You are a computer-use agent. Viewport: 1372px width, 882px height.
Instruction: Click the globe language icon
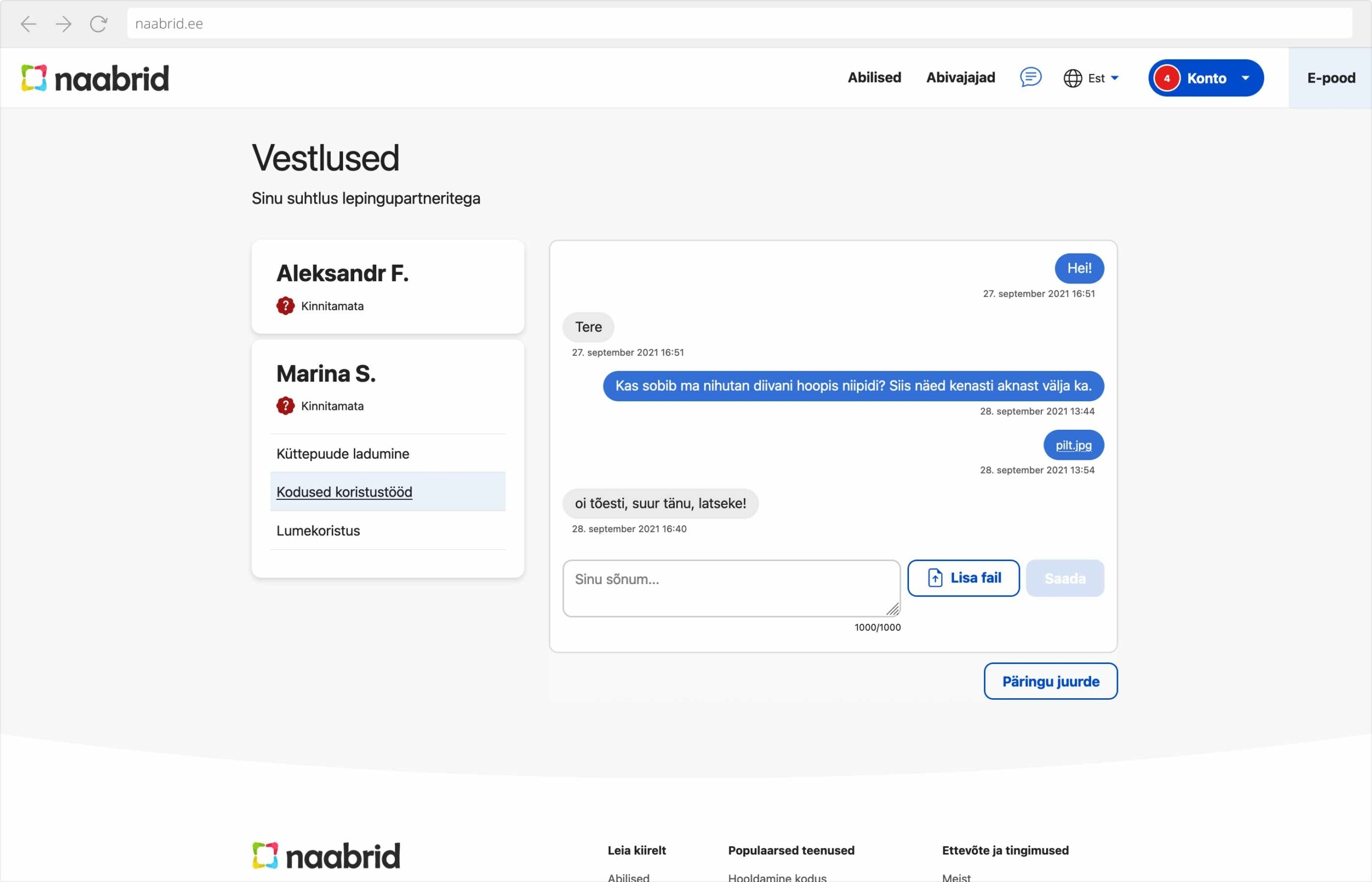pos(1072,78)
